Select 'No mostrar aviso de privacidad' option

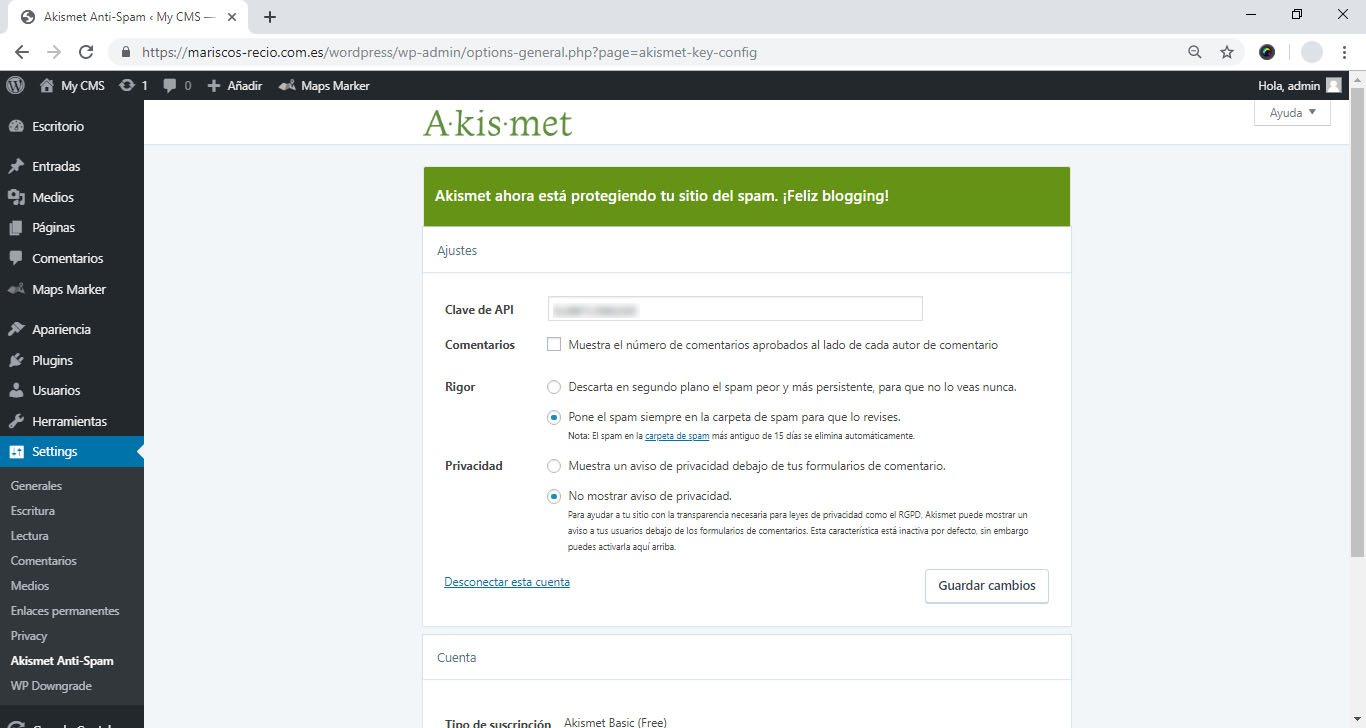click(x=554, y=495)
